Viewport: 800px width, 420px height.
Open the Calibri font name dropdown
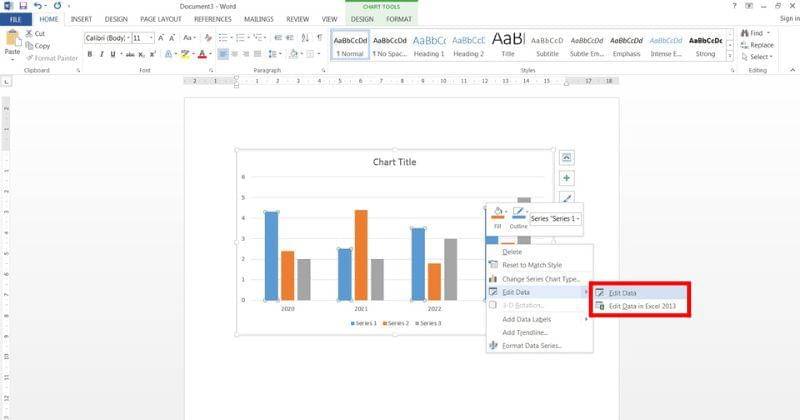tap(127, 38)
